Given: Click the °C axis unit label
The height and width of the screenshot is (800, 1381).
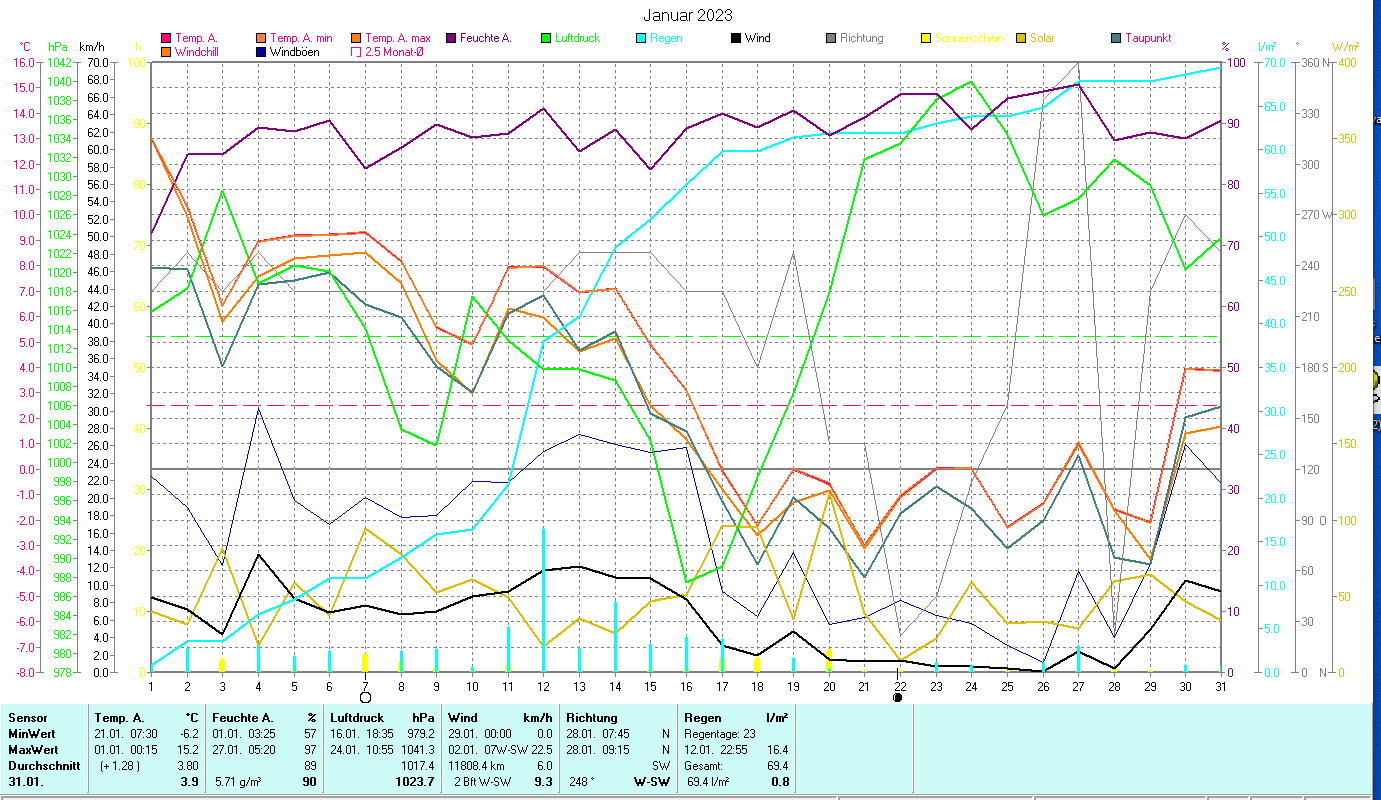Looking at the screenshot, I should click(x=25, y=47).
